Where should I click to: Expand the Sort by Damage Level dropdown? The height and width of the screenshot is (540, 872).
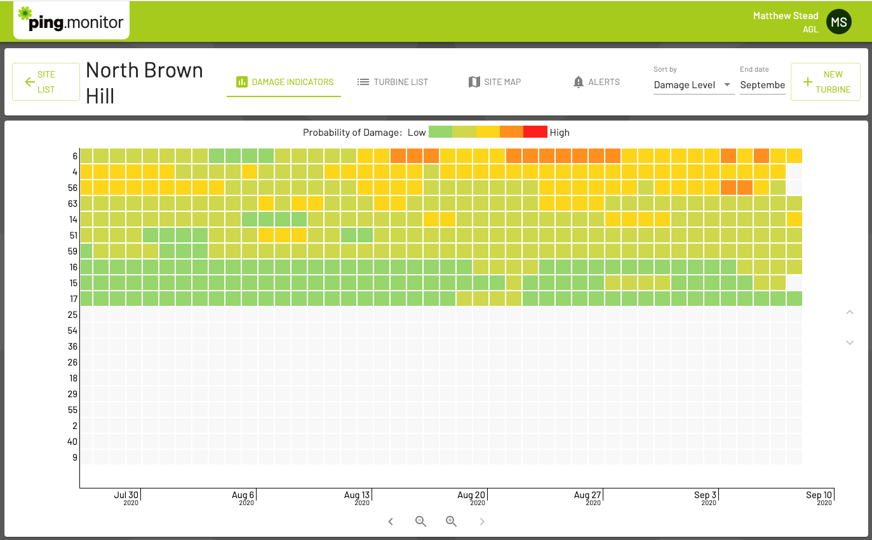[x=692, y=85]
